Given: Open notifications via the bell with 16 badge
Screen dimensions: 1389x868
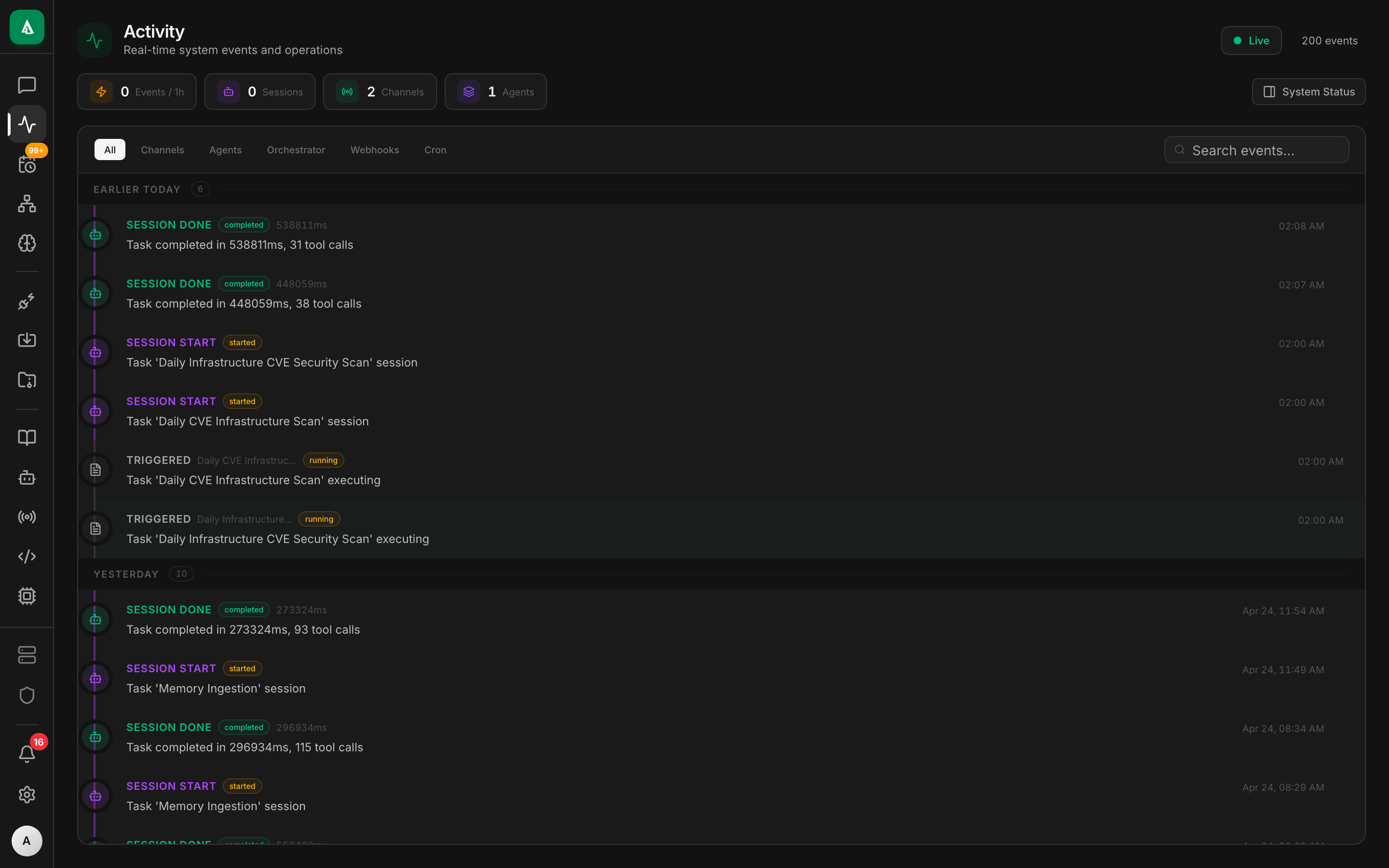Looking at the screenshot, I should [x=27, y=753].
